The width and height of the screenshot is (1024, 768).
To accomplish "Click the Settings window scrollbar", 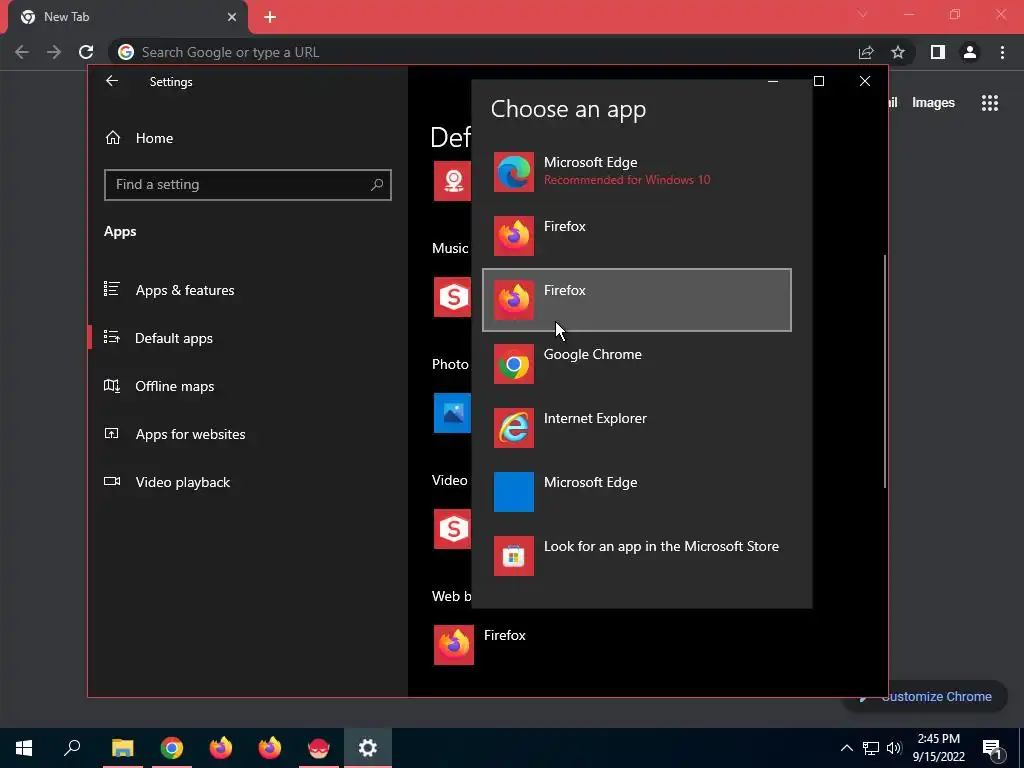I will [884, 371].
